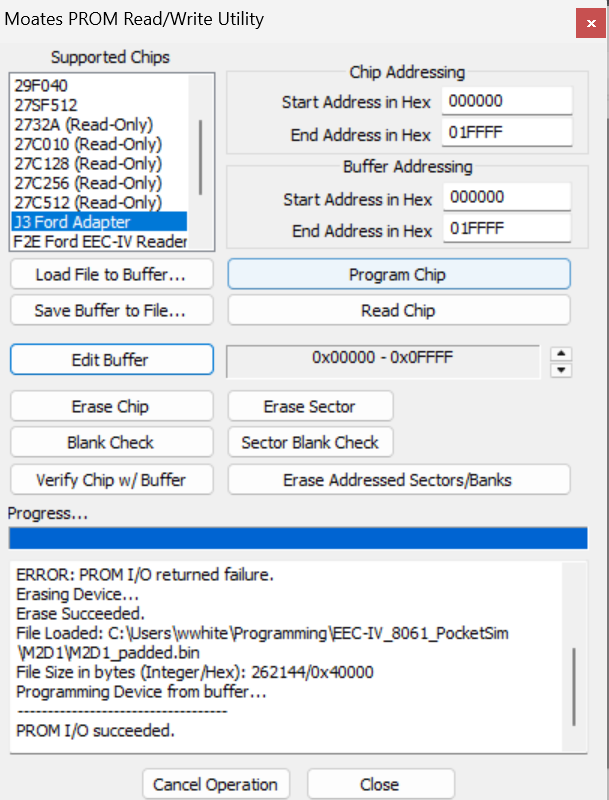Click the sector range down arrow
The height and width of the screenshot is (800, 609).
pos(562,369)
